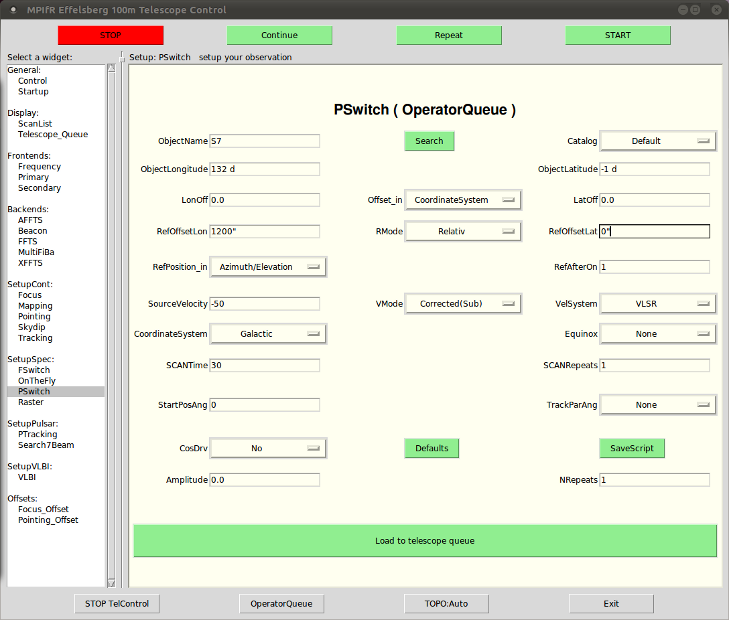Open the CosDrv dropdown
Screen dimensions: 729x620
point(268,448)
